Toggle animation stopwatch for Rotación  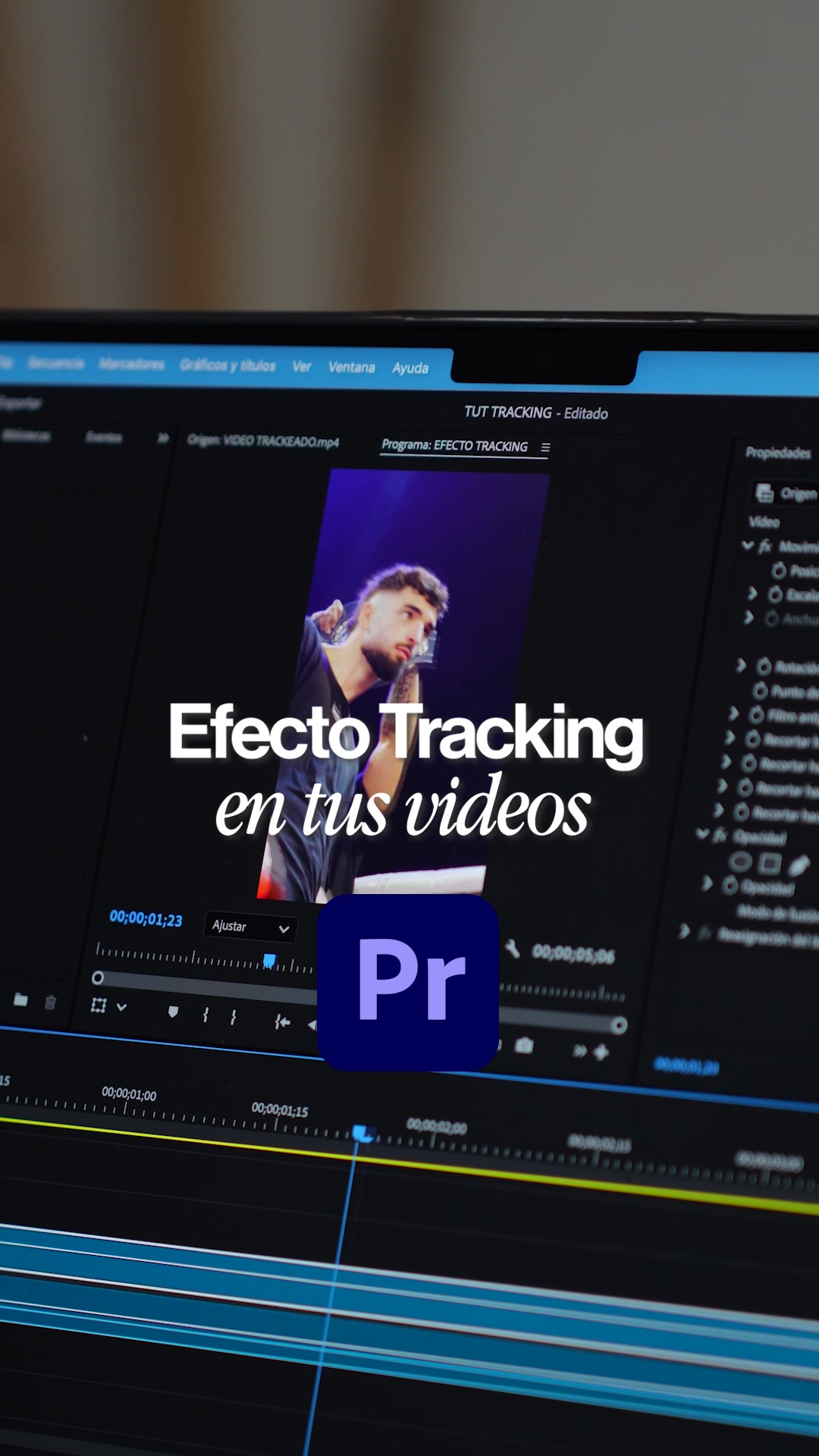coord(764,667)
